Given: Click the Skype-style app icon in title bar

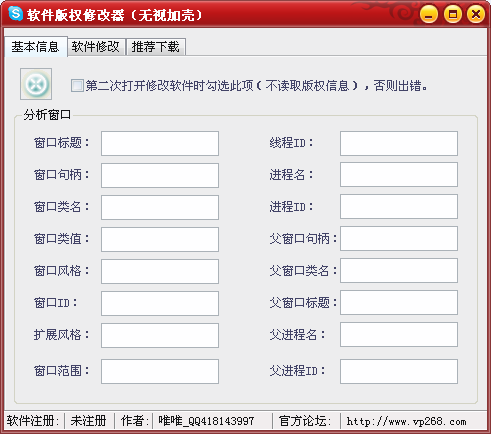Looking at the screenshot, I should (15, 14).
